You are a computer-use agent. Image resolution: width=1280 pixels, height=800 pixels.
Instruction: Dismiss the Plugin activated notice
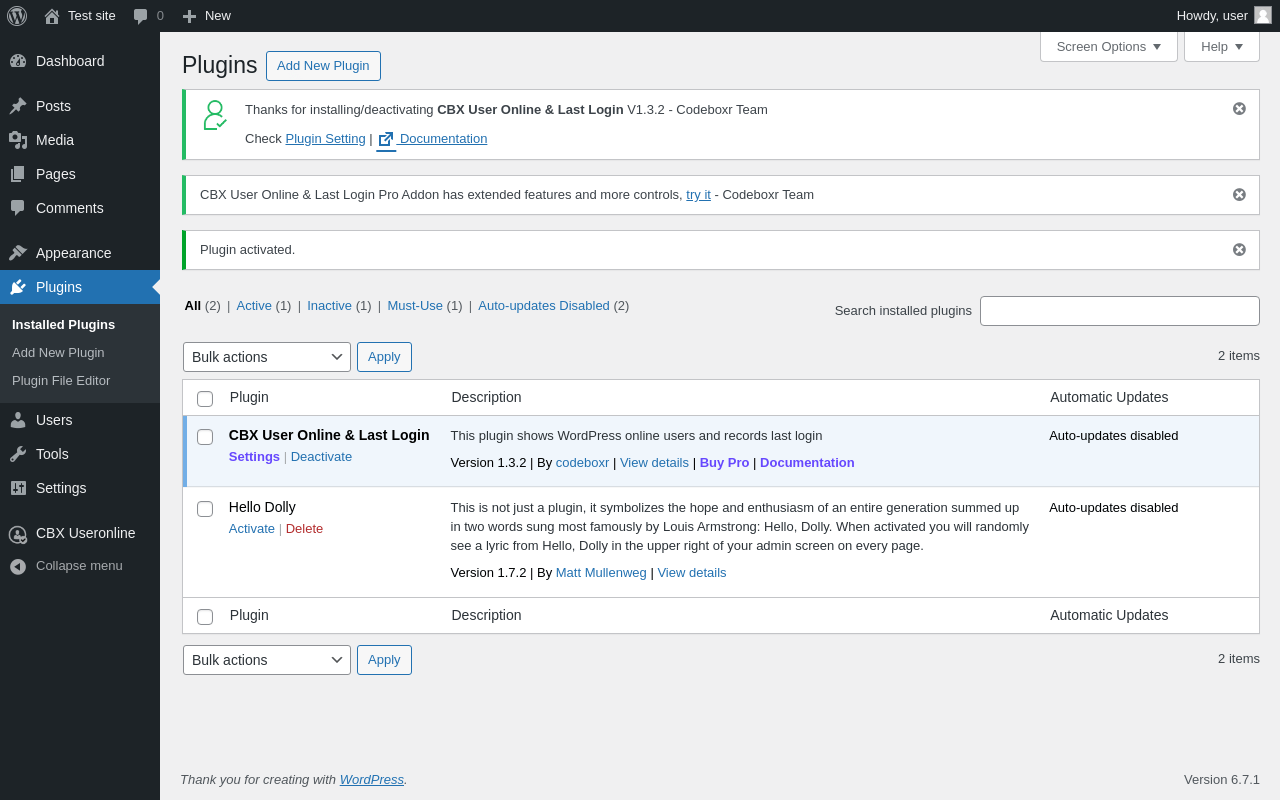click(x=1239, y=250)
